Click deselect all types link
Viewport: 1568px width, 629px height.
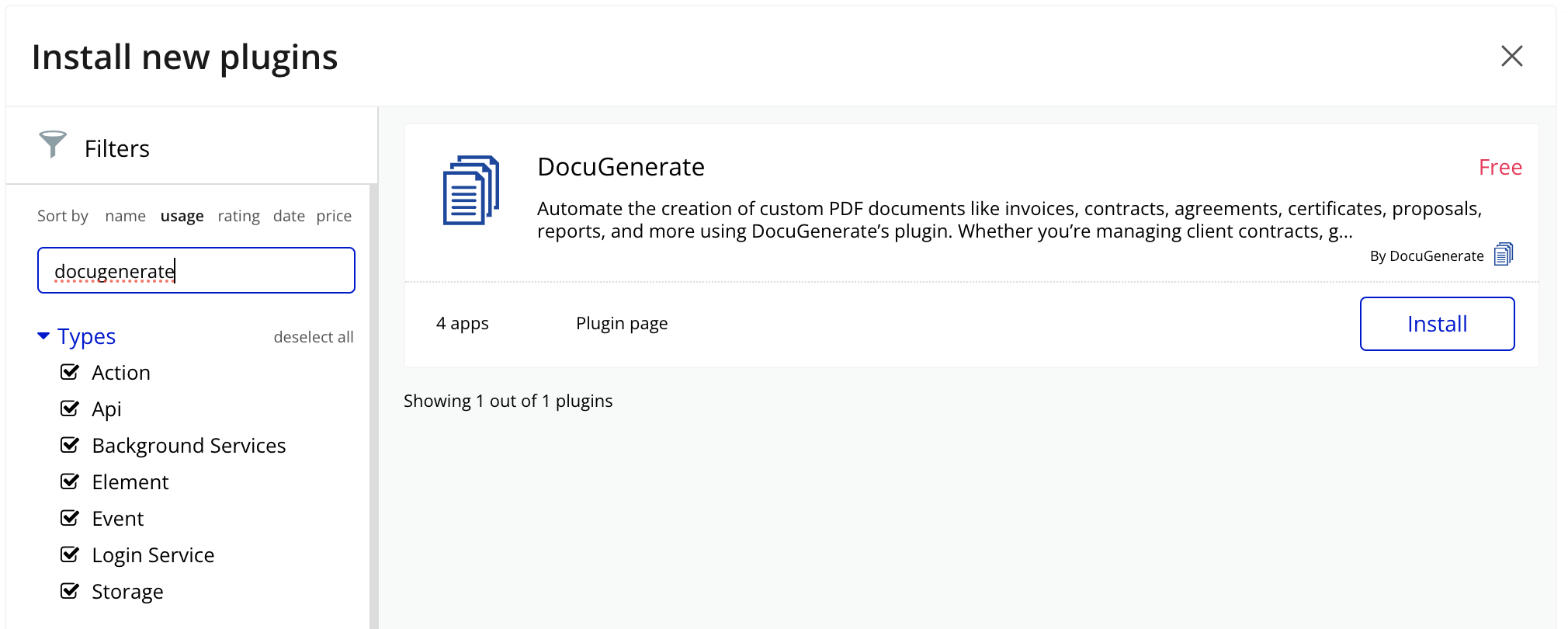313,337
